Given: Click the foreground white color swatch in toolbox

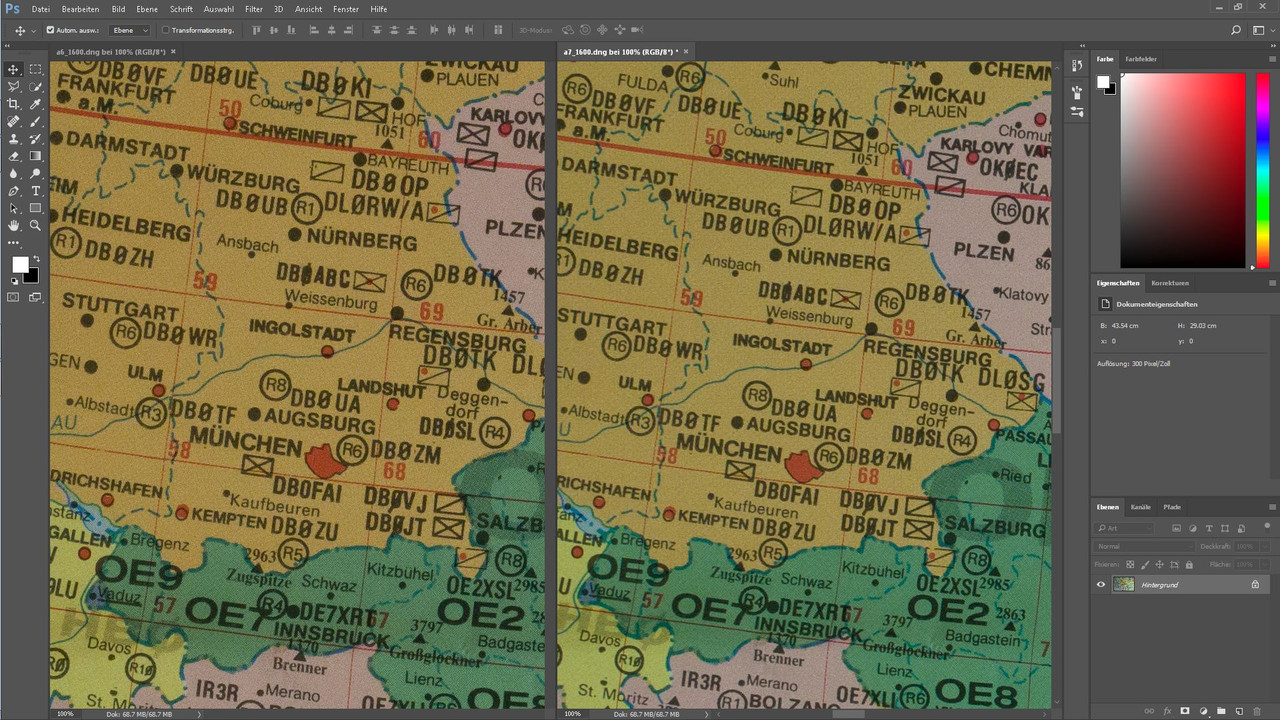Looking at the screenshot, I should click(x=20, y=264).
